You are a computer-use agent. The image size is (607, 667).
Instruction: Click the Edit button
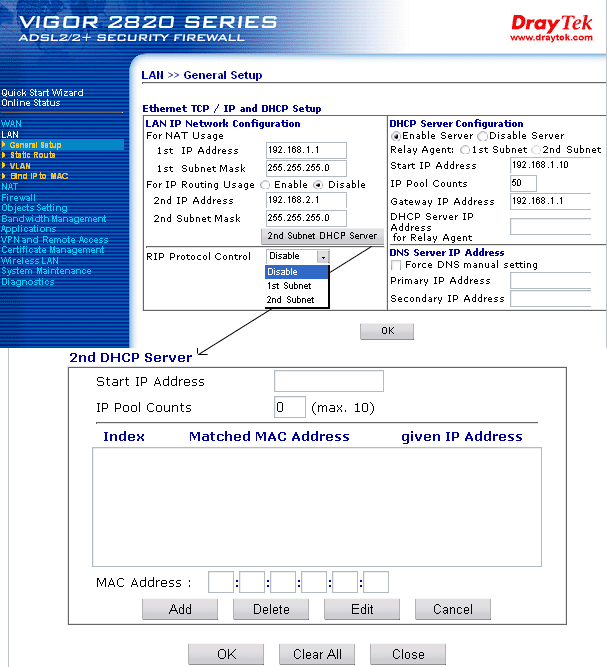coord(362,610)
